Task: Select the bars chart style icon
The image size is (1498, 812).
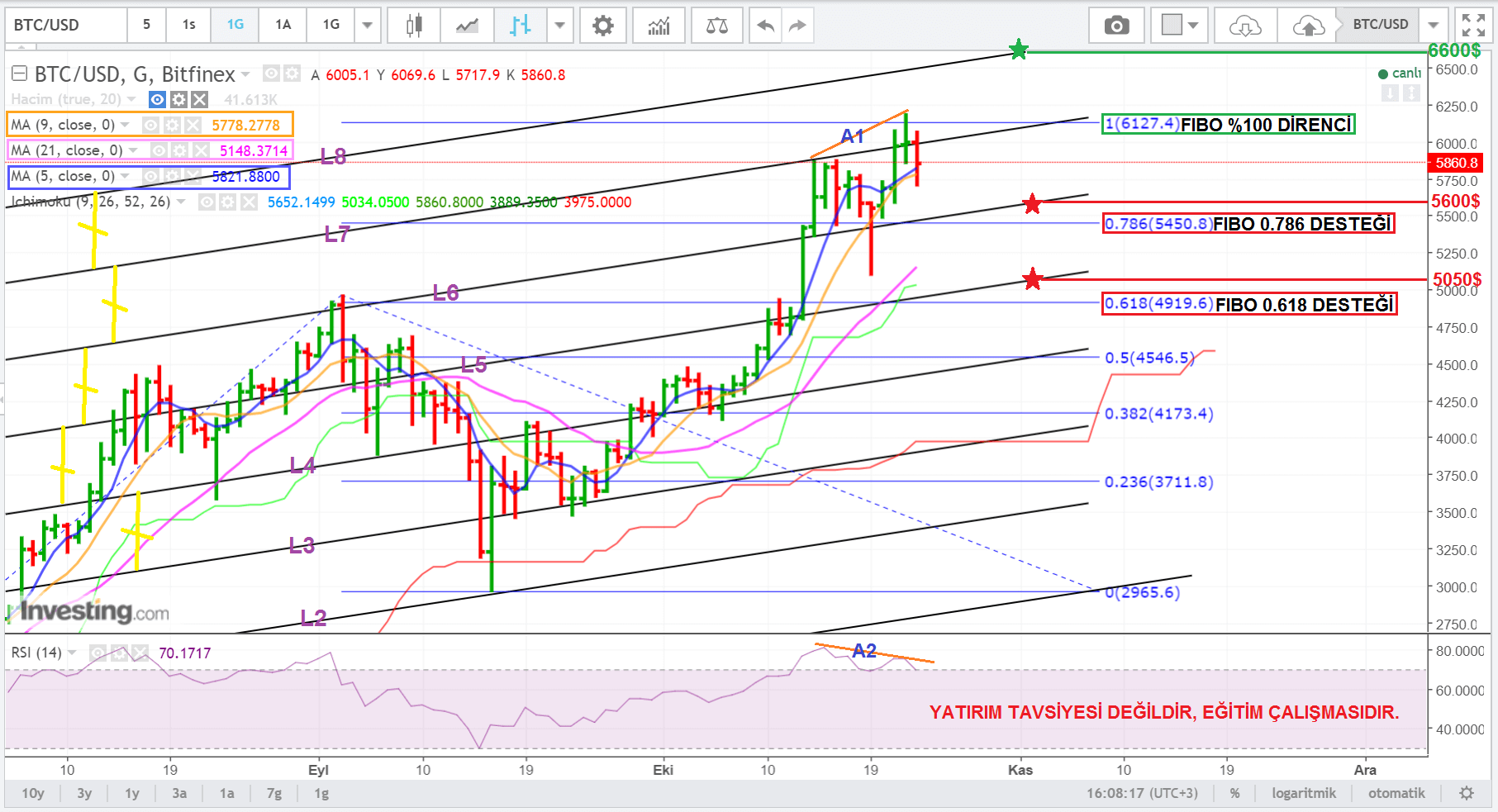Action: 521,26
